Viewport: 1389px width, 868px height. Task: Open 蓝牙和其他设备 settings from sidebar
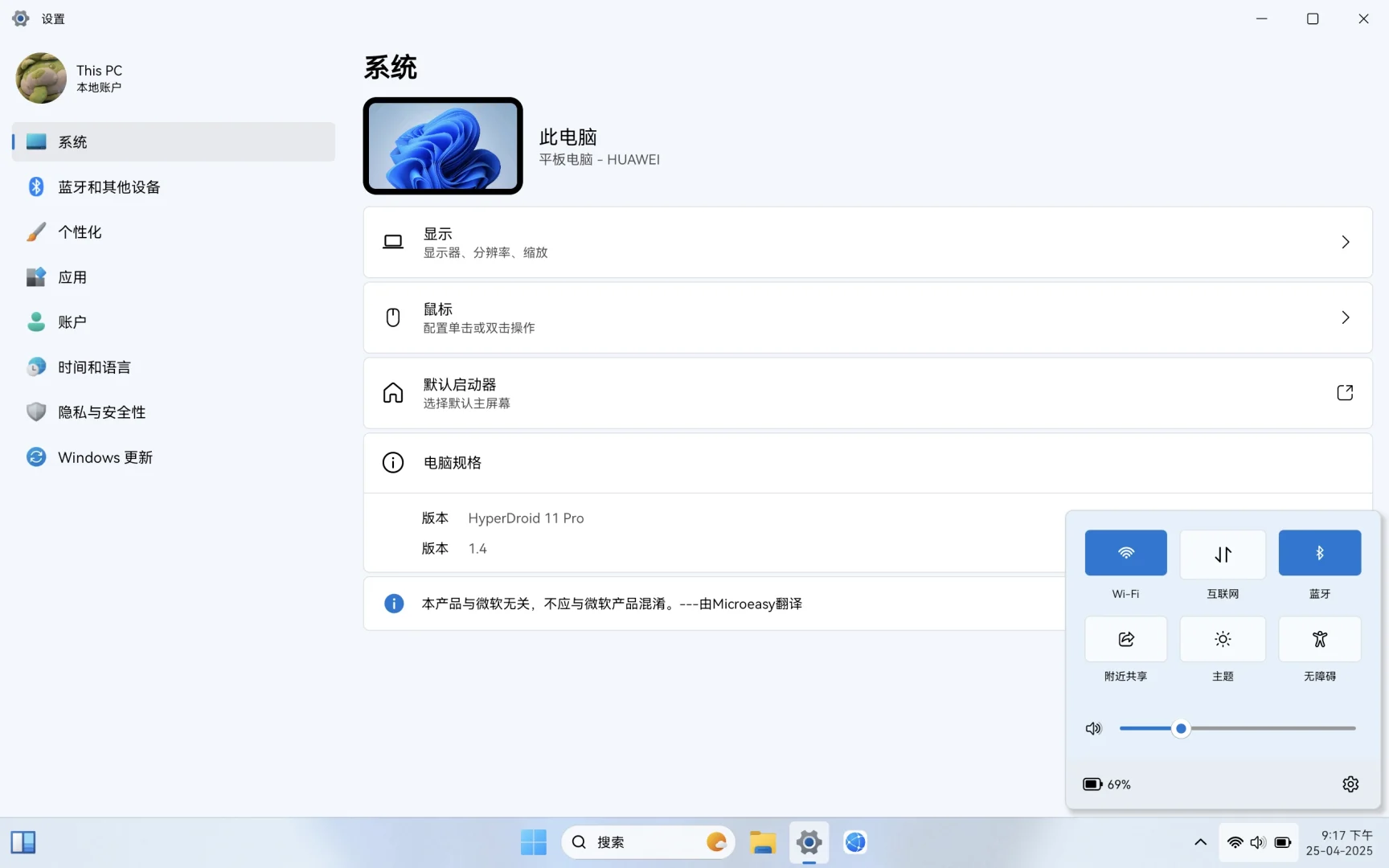pyautogui.click(x=109, y=186)
